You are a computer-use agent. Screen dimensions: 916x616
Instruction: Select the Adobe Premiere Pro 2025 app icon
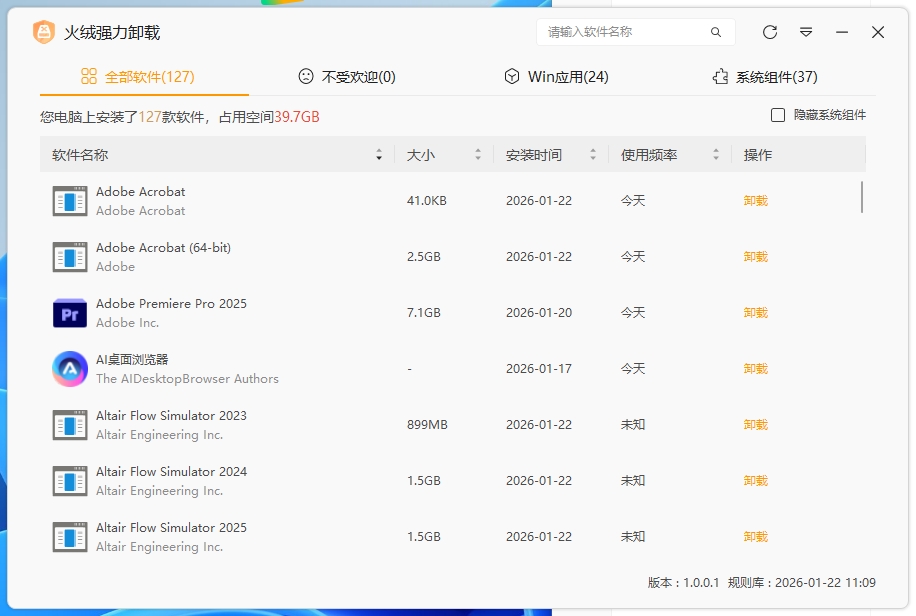click(x=69, y=312)
